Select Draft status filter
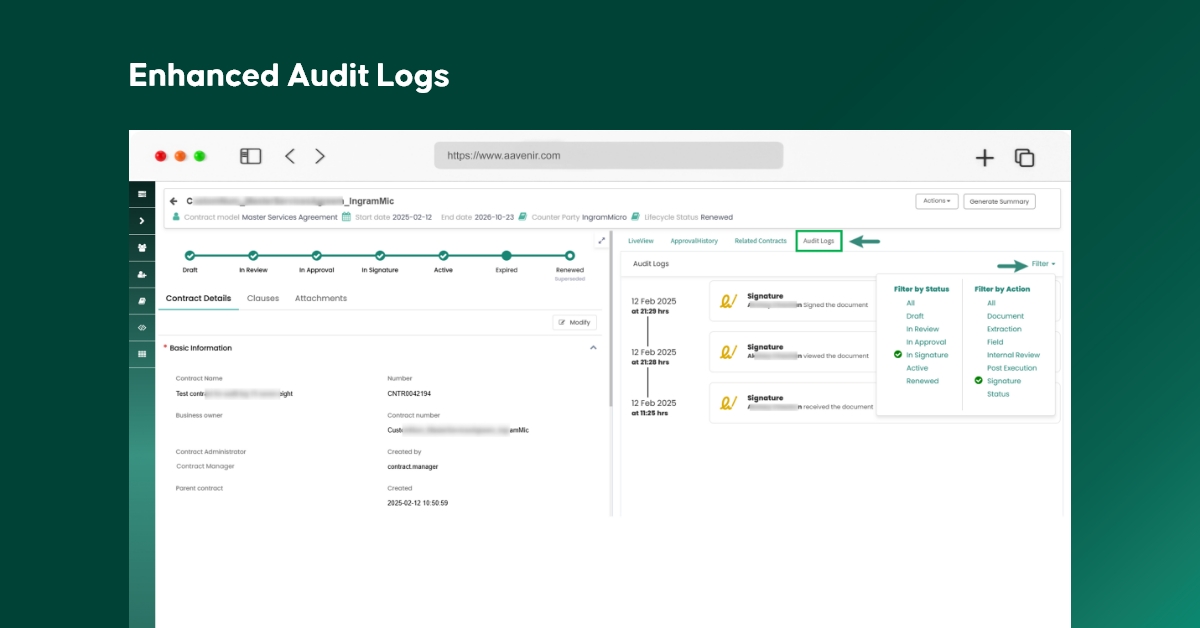Image resolution: width=1200 pixels, height=628 pixels. click(x=915, y=316)
